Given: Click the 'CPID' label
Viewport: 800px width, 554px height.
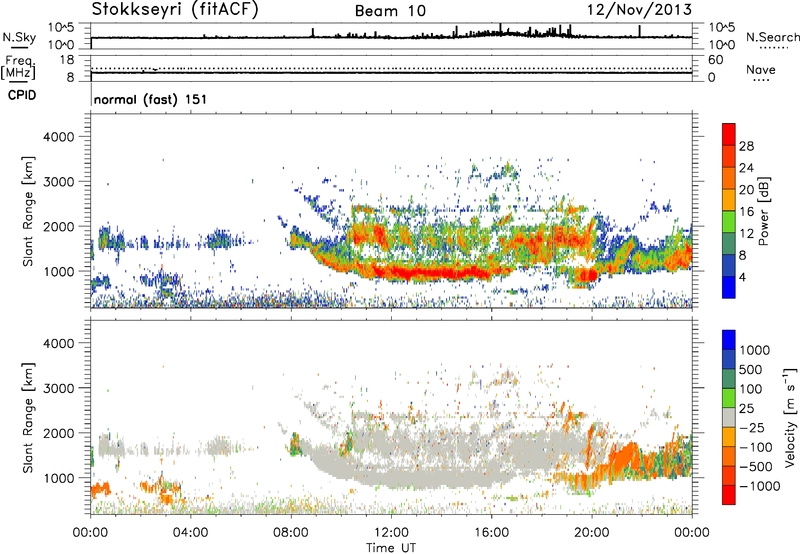Looking at the screenshot, I should pyautogui.click(x=22, y=95).
